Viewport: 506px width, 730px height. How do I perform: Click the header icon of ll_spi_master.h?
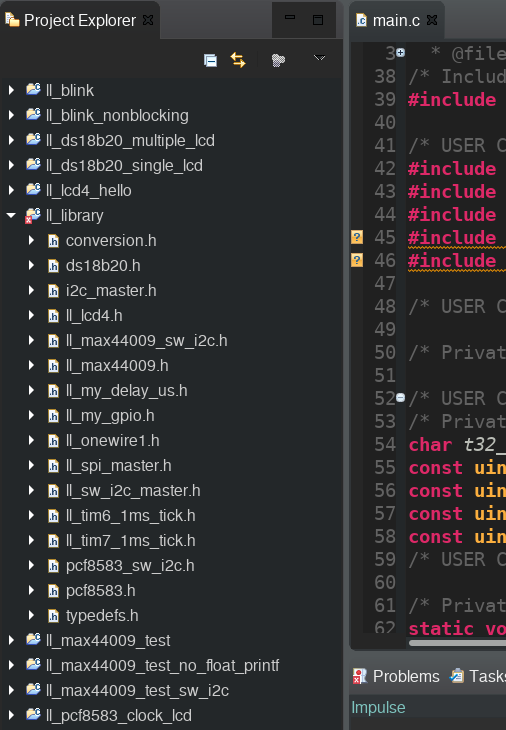(53, 466)
